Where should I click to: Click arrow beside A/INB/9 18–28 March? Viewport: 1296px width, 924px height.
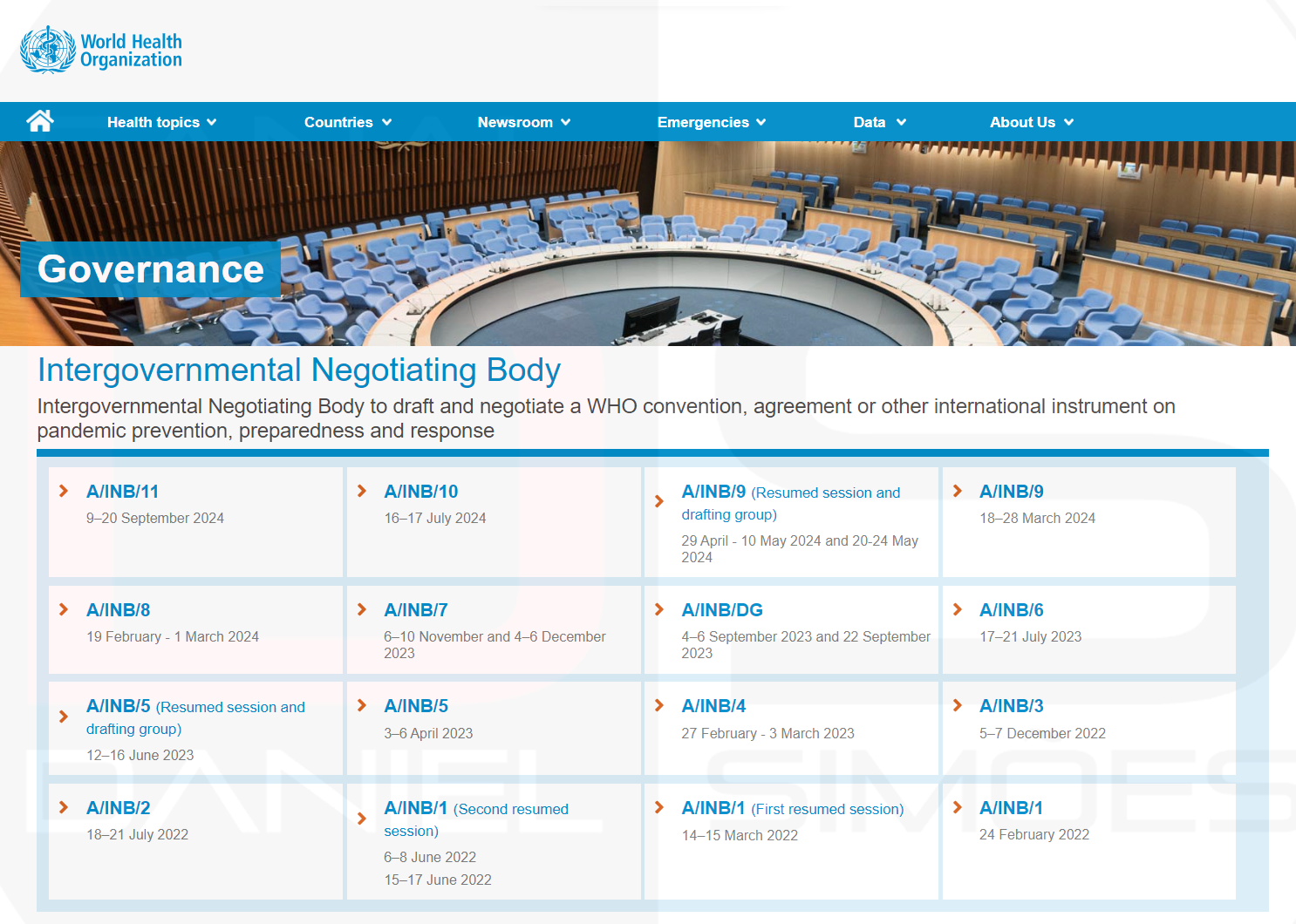958,491
